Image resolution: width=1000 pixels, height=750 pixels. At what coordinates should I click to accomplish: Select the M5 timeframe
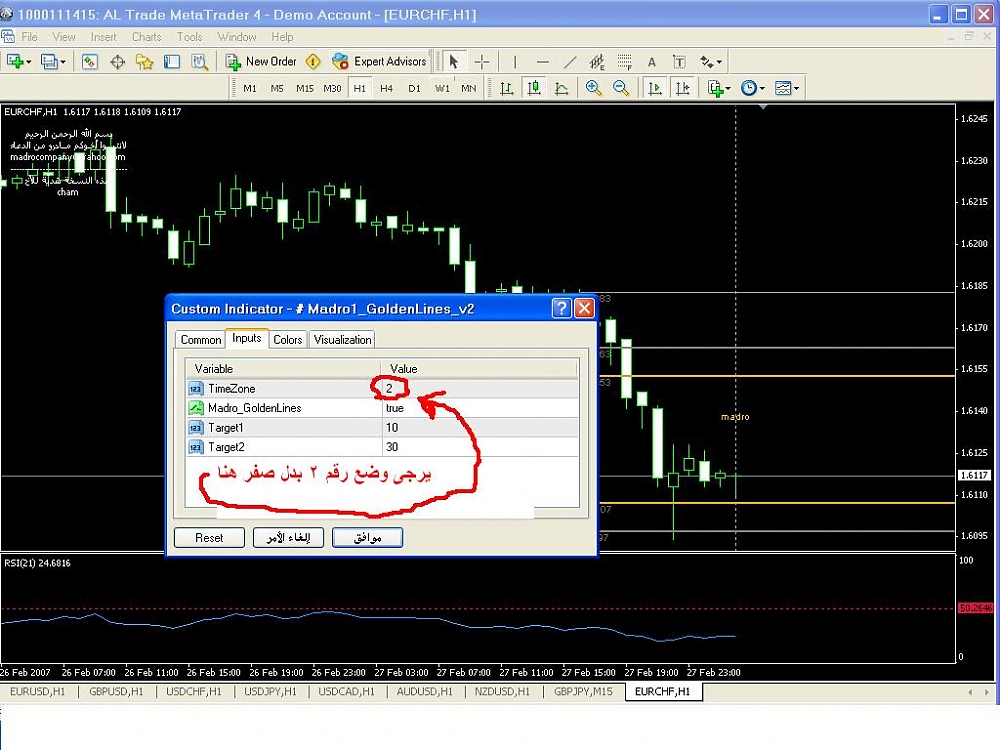tap(277, 89)
